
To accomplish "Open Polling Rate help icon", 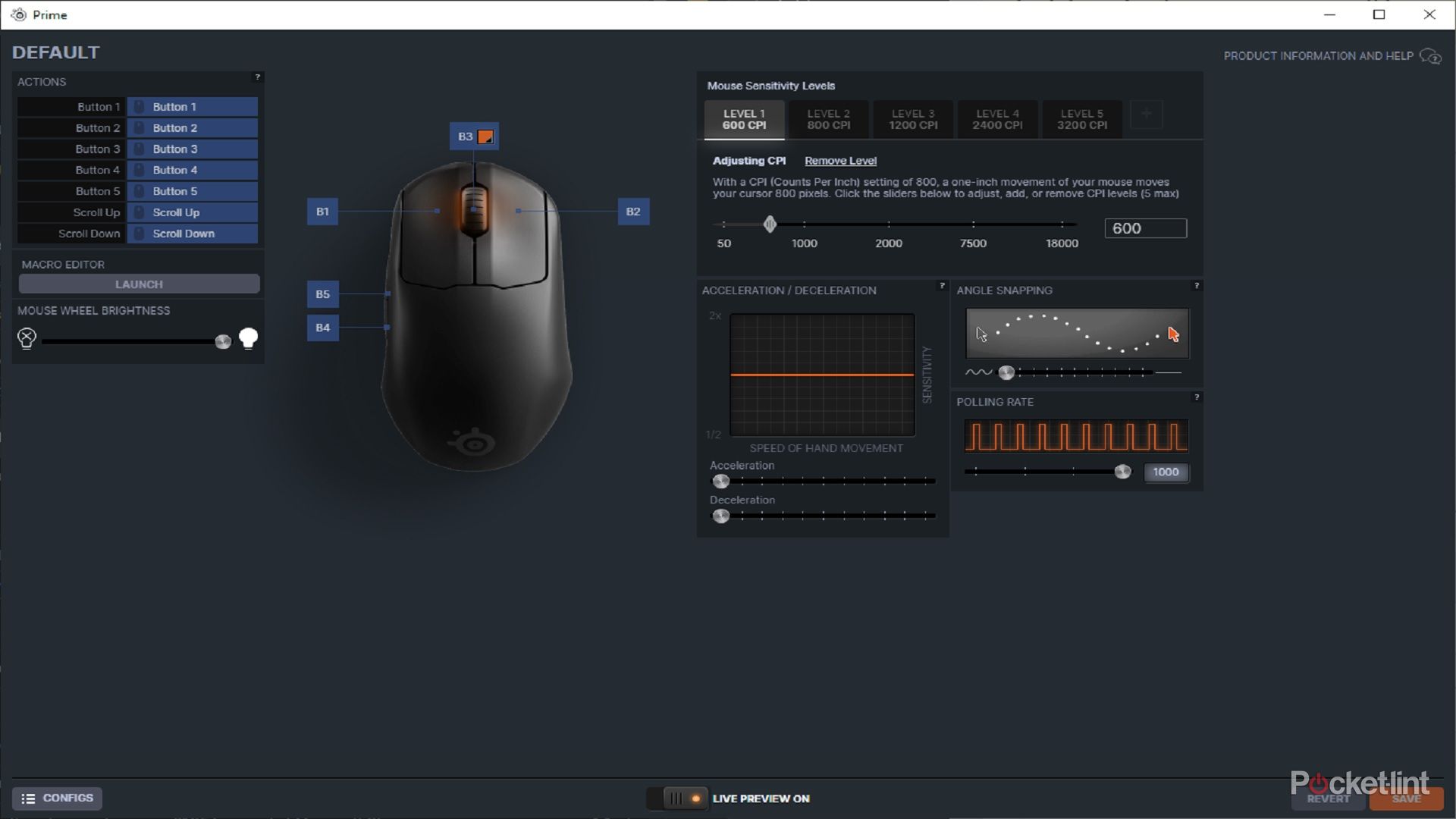I will [x=1197, y=397].
